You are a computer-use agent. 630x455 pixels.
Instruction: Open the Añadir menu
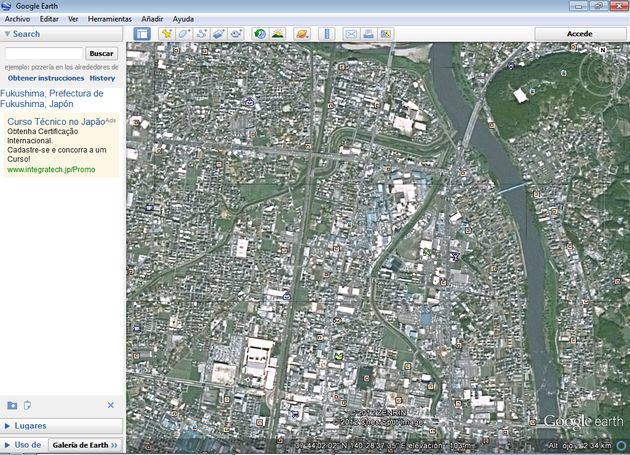click(x=152, y=19)
